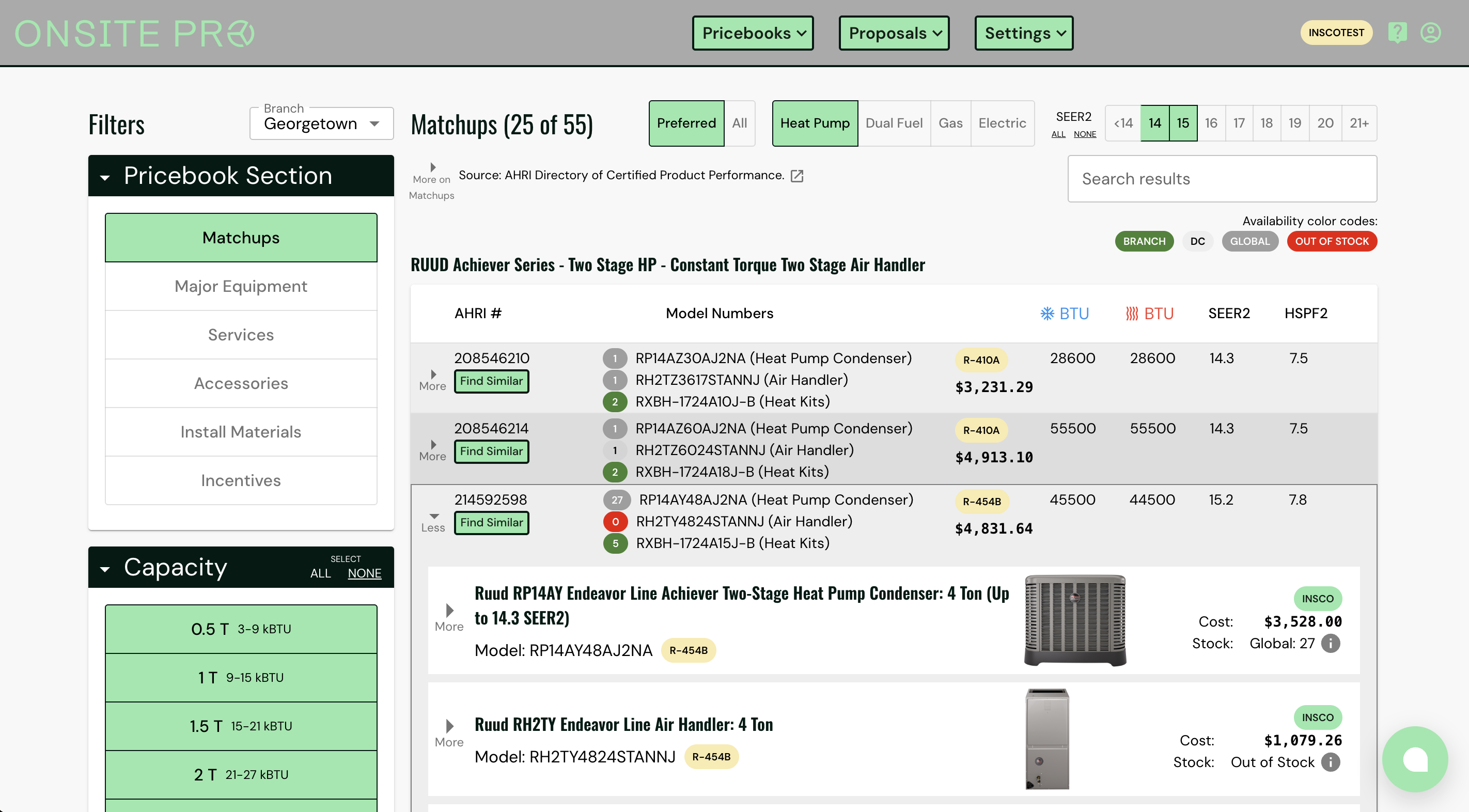Image resolution: width=1469 pixels, height=812 pixels.
Task: Select the Dual Fuel system type
Action: [x=894, y=123]
